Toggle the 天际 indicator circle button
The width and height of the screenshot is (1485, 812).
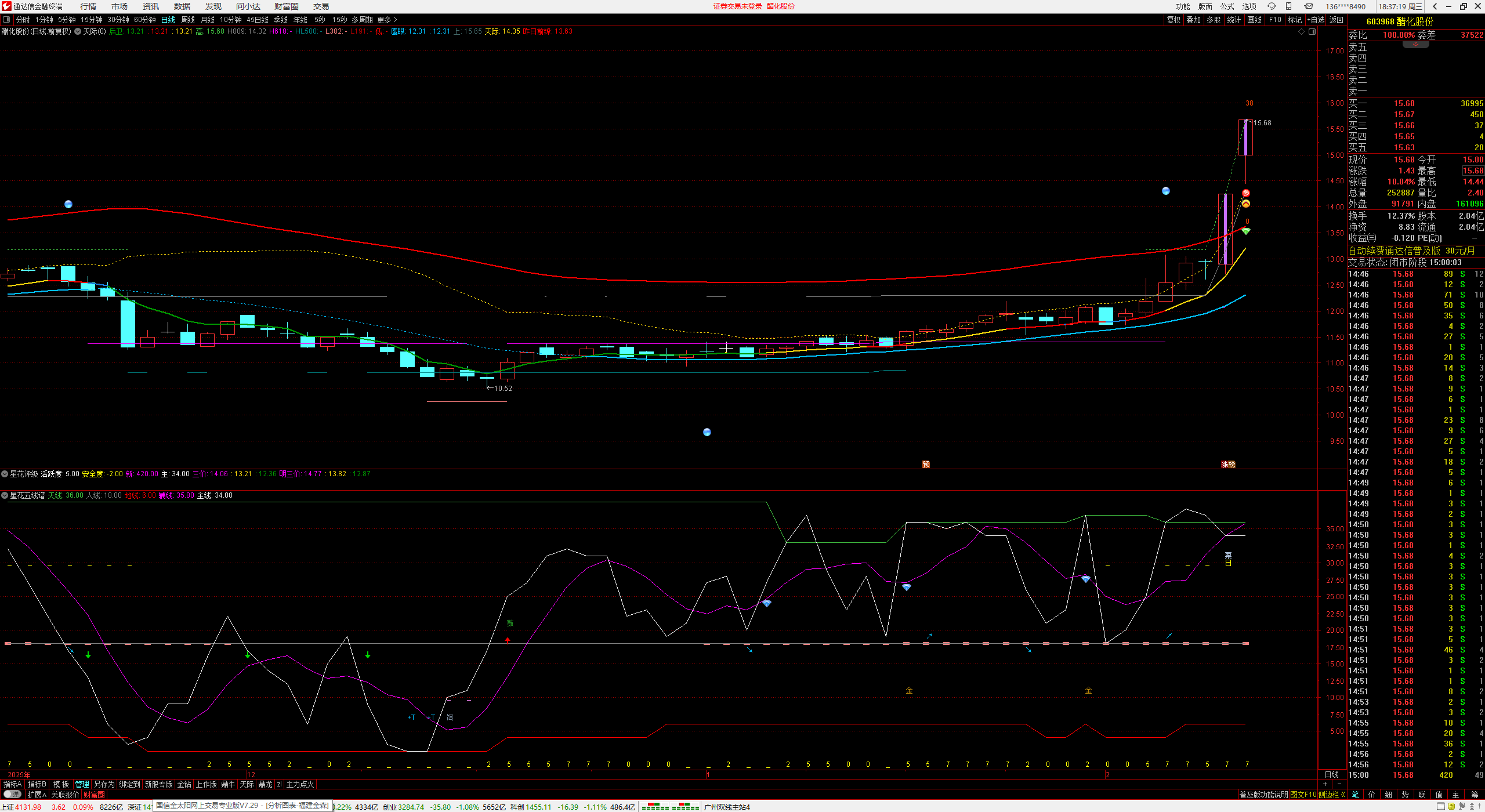[78, 31]
